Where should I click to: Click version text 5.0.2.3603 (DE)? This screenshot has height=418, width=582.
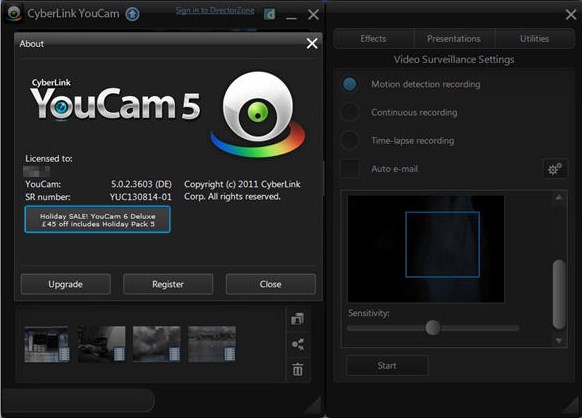[x=141, y=184]
